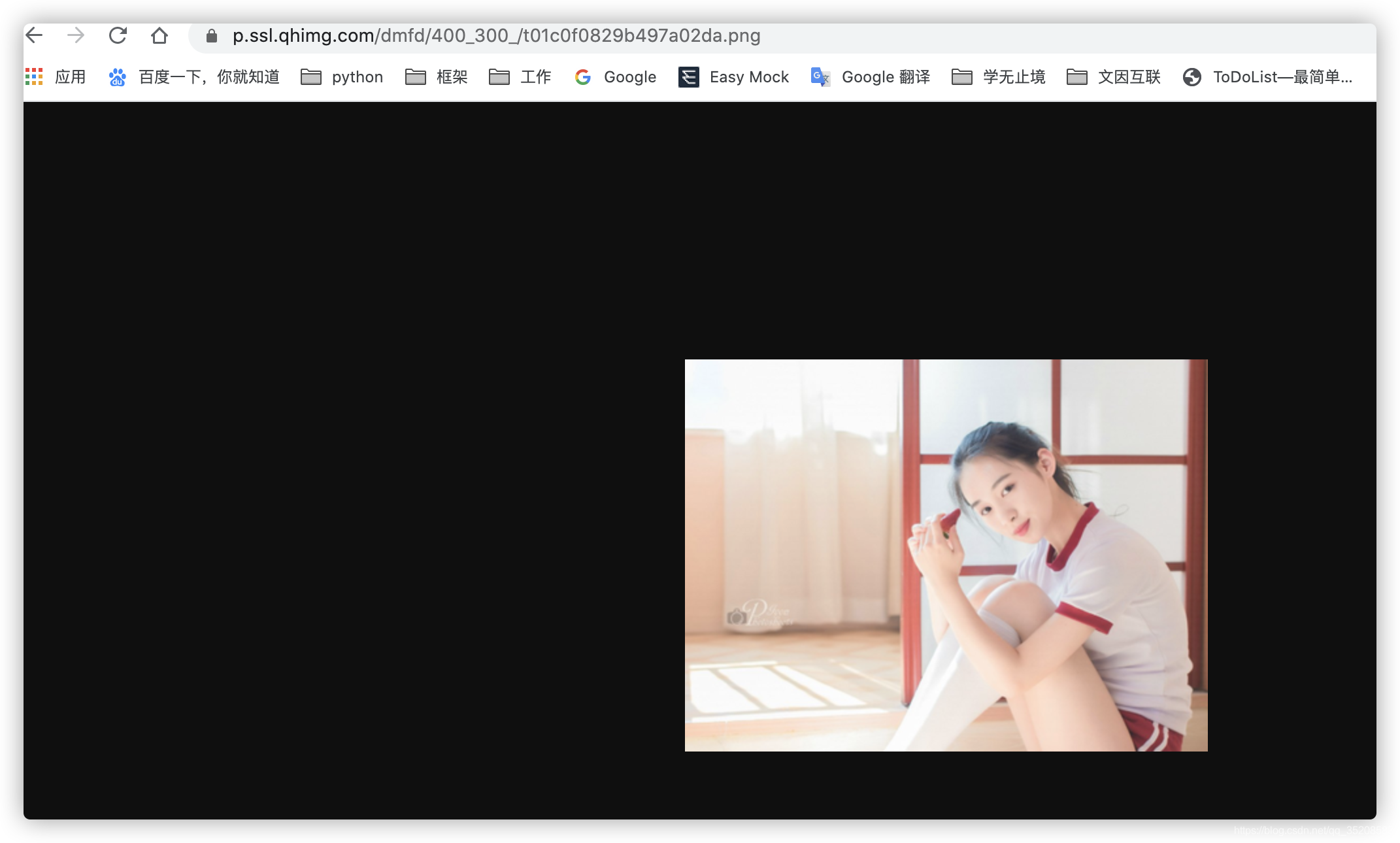Click the page reload/refresh icon
This screenshot has height=843, width=1400.
[118, 35]
